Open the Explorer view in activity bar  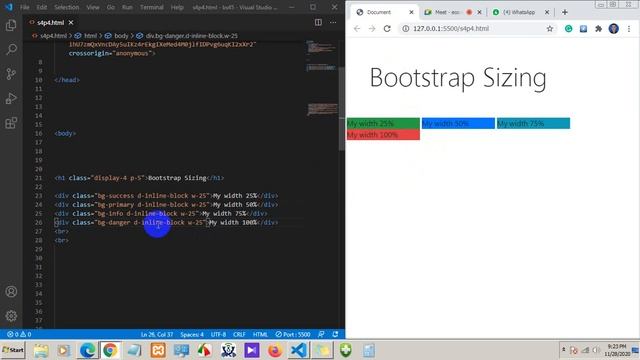click(x=11, y=25)
